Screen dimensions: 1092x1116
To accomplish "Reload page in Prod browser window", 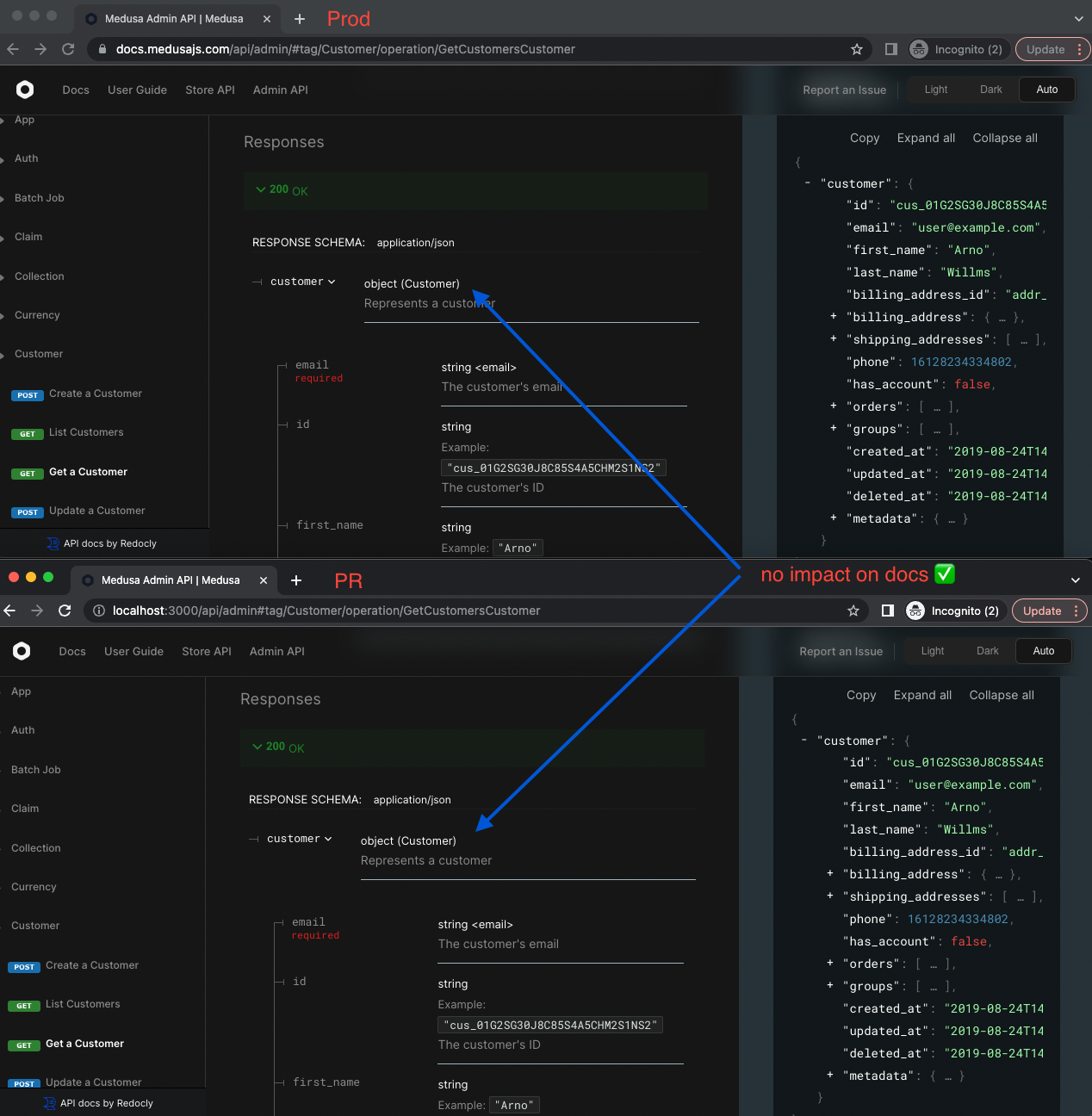I will (68, 49).
